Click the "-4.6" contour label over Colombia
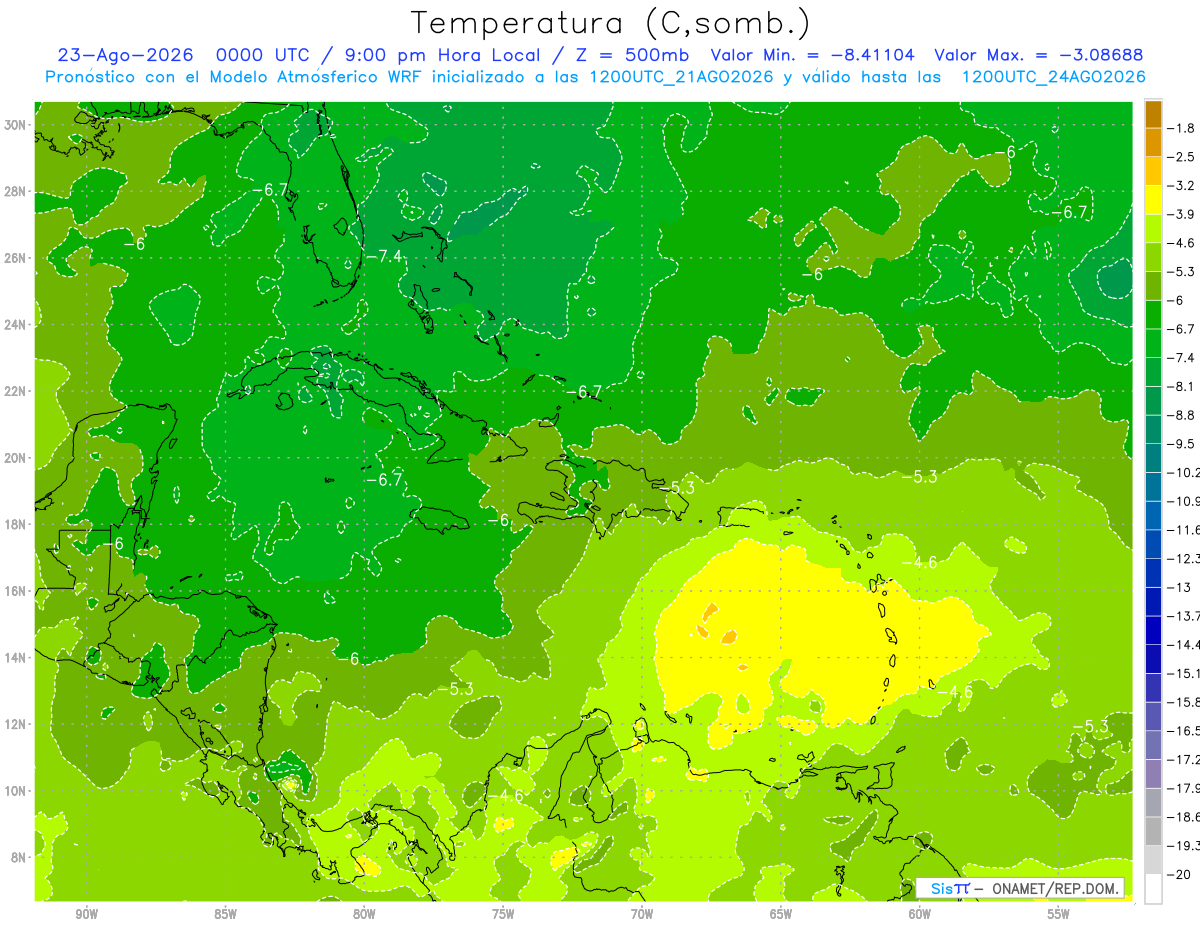 (506, 795)
